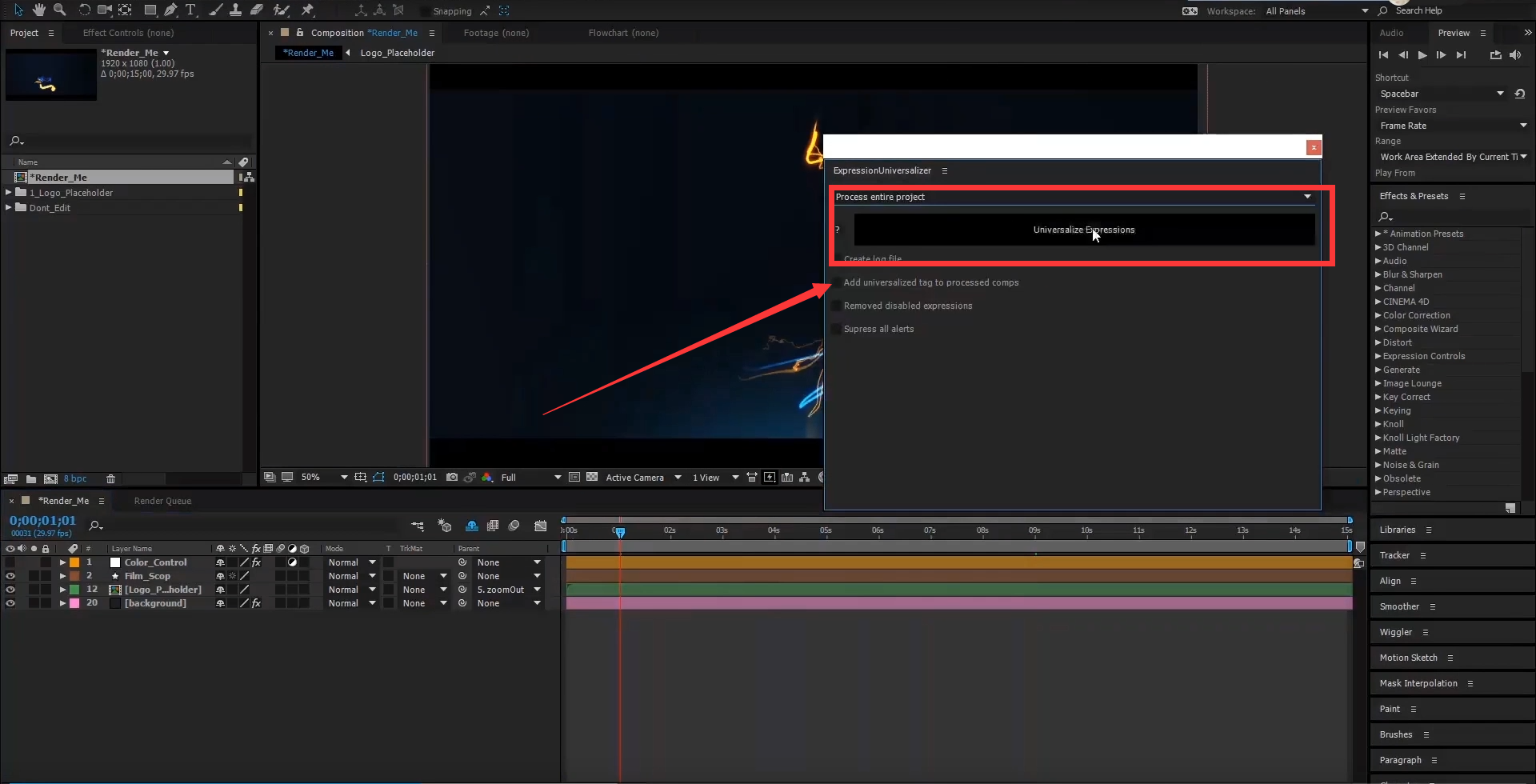
Task: Expand Color Correction effects category
Action: click(x=1378, y=315)
